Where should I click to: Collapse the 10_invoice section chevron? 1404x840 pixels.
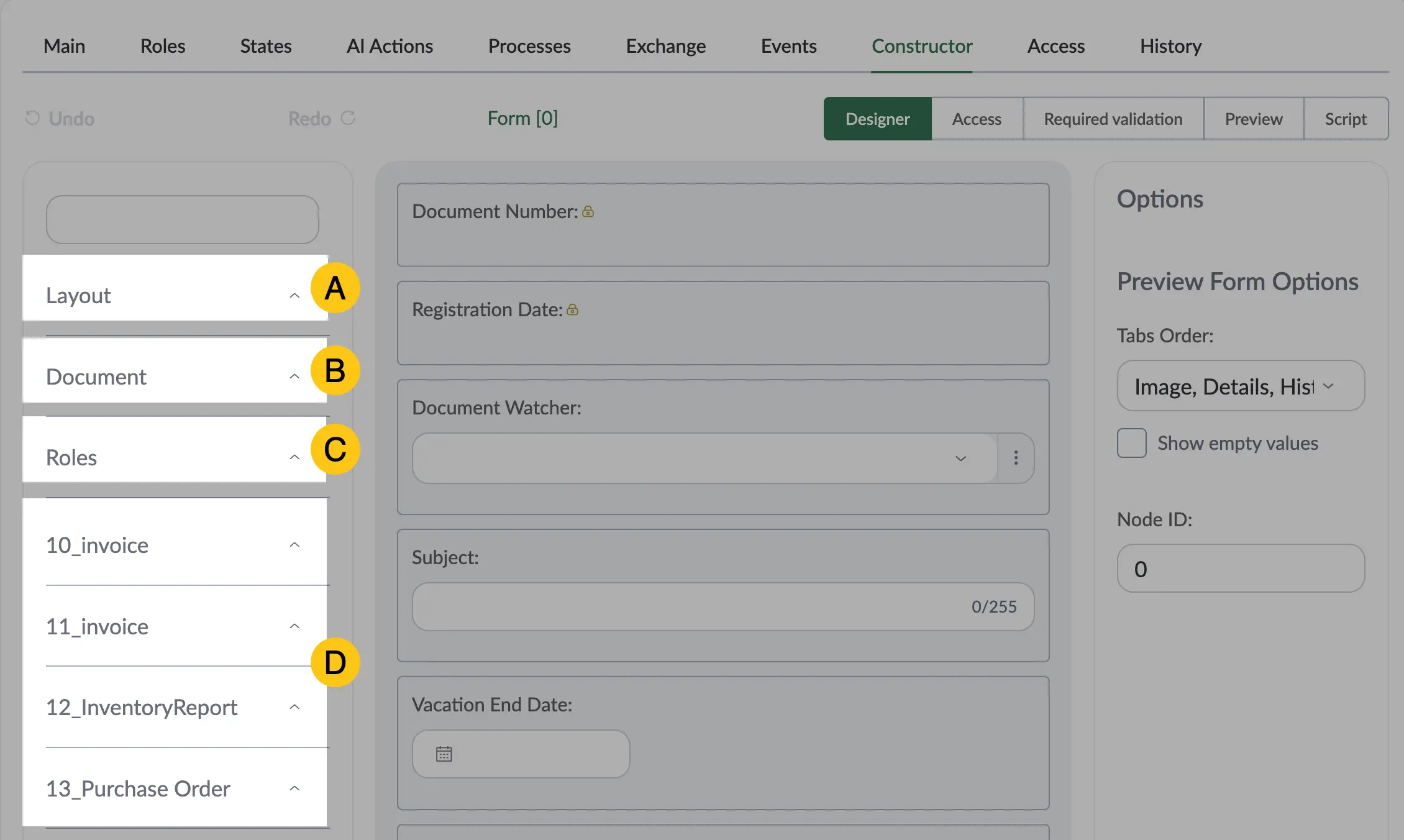coord(294,545)
